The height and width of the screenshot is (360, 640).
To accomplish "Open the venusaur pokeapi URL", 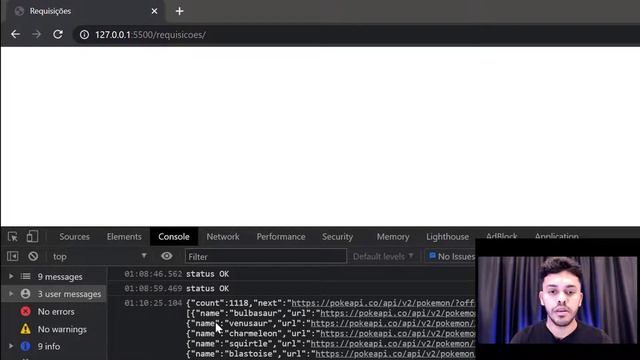I will 393,323.
